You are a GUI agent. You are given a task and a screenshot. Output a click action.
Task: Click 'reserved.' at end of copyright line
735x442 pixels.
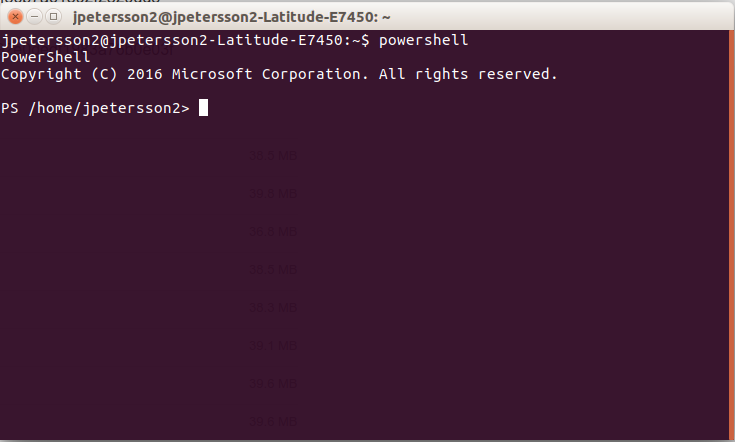click(x=518, y=74)
